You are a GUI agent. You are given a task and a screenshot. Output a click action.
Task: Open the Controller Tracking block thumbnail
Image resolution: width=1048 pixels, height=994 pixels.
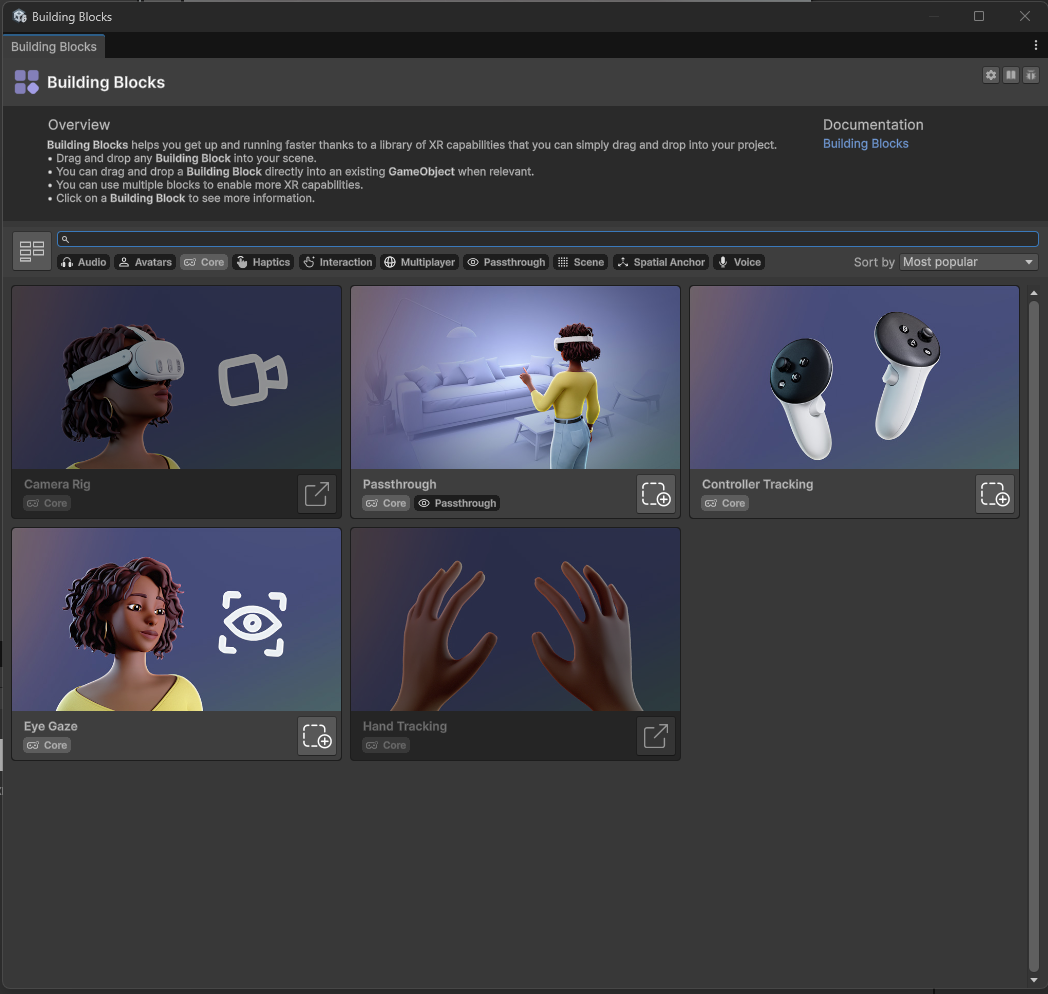[x=854, y=378]
